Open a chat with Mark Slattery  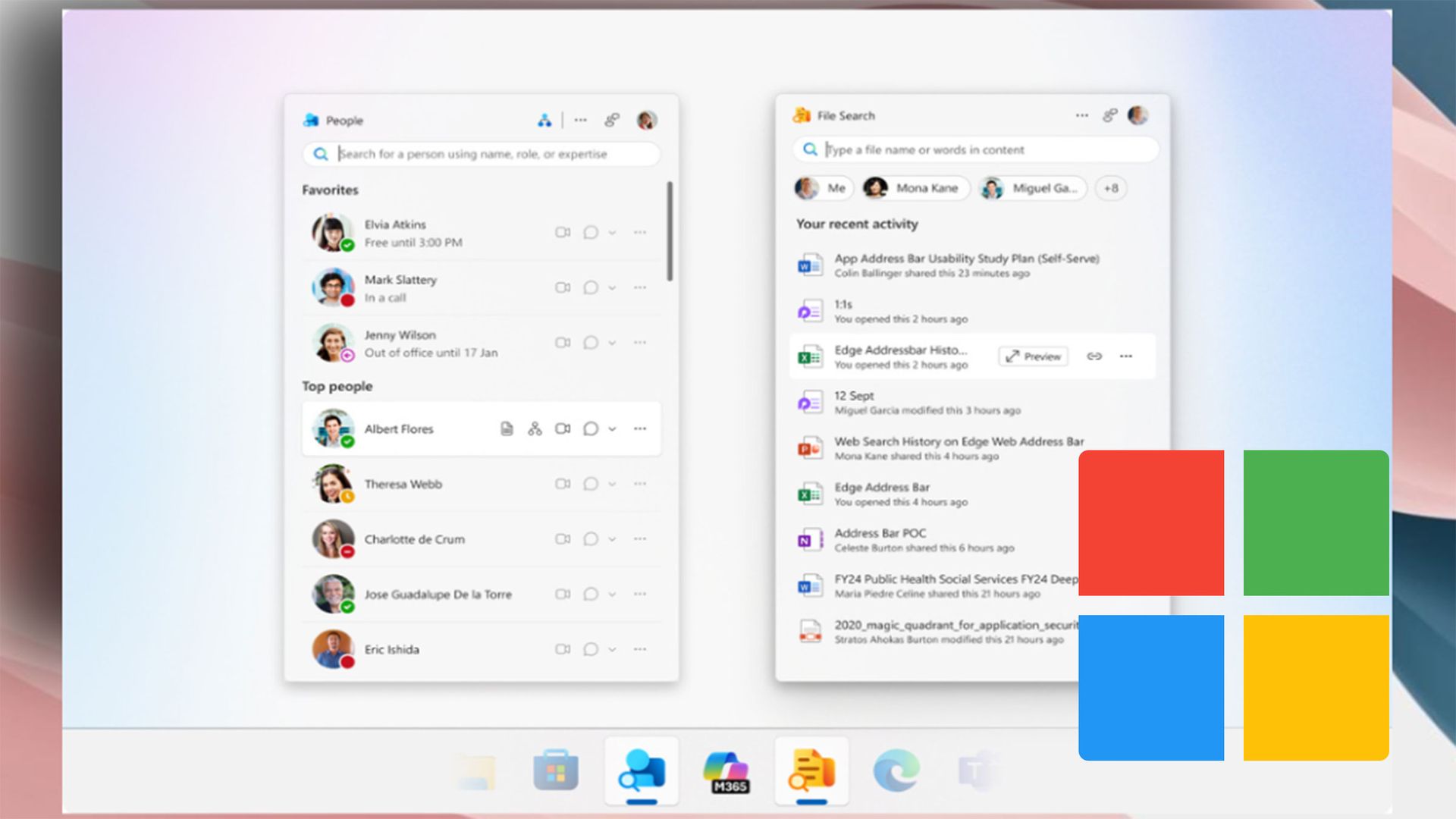pos(591,287)
